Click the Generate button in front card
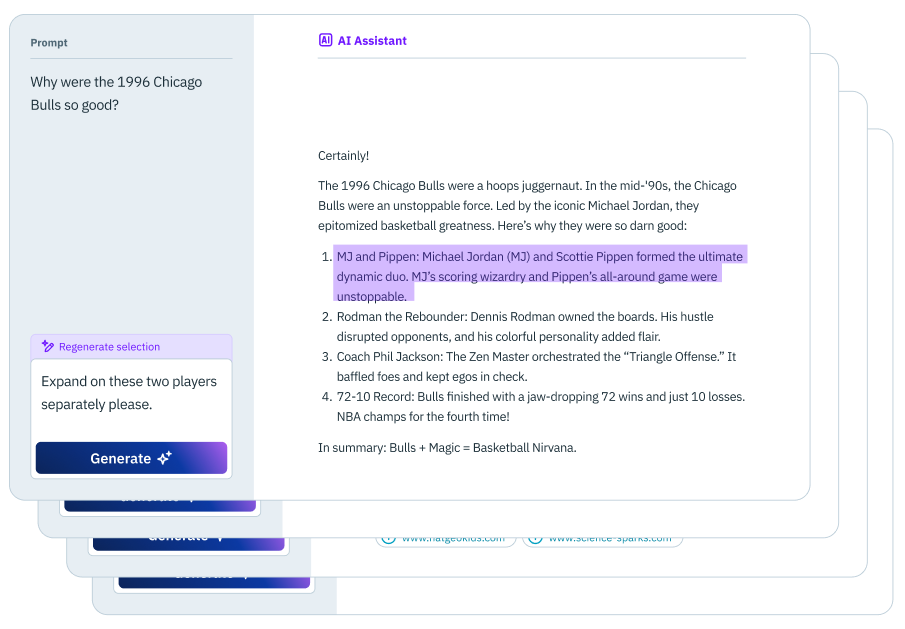This screenshot has width=905, height=629. [131, 458]
